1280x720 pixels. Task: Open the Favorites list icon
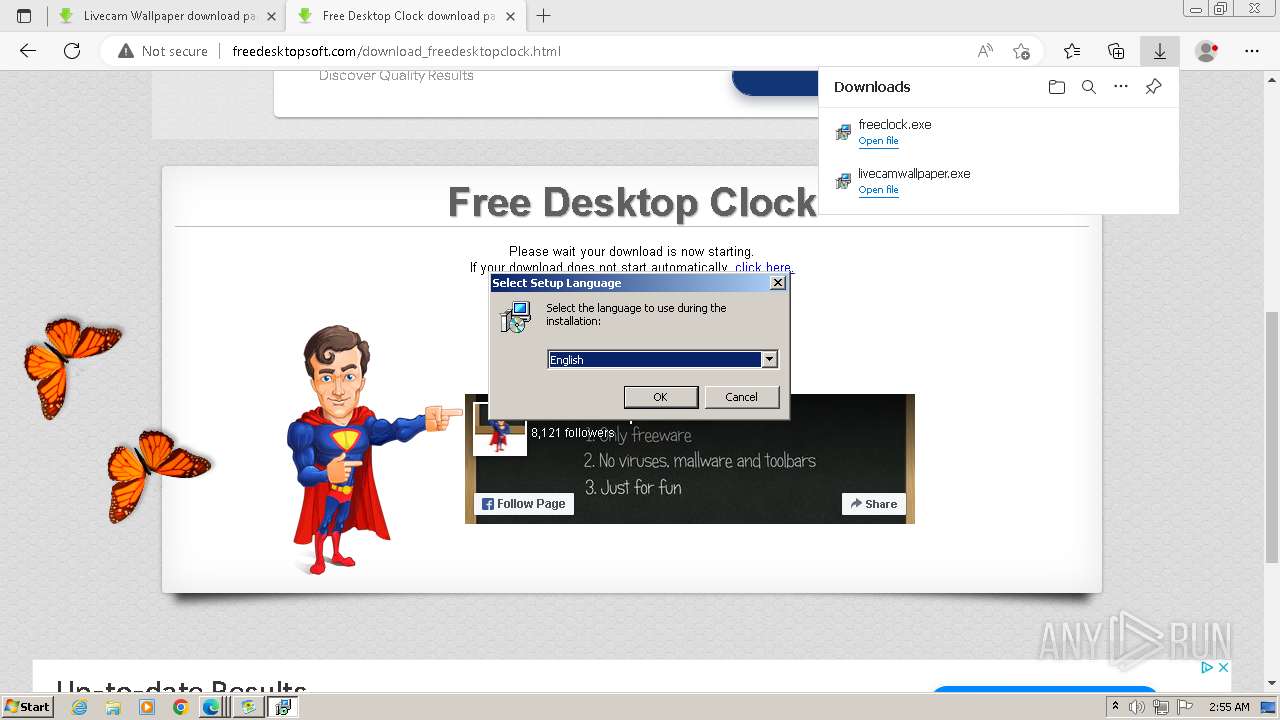click(1072, 51)
